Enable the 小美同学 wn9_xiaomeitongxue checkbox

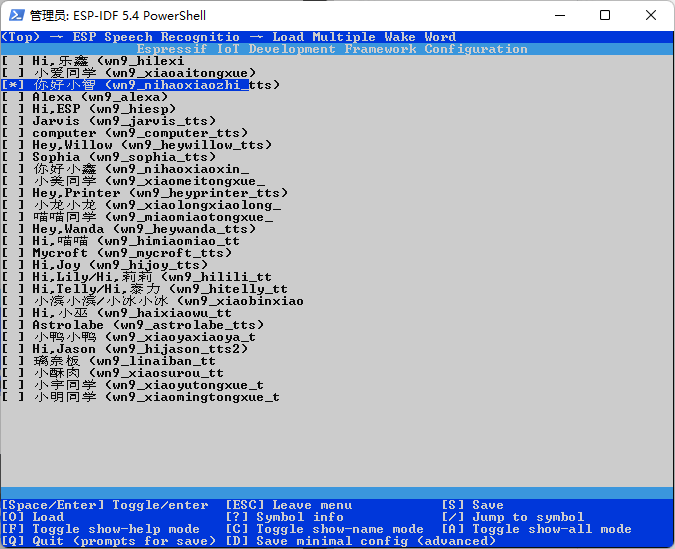tap(12, 181)
